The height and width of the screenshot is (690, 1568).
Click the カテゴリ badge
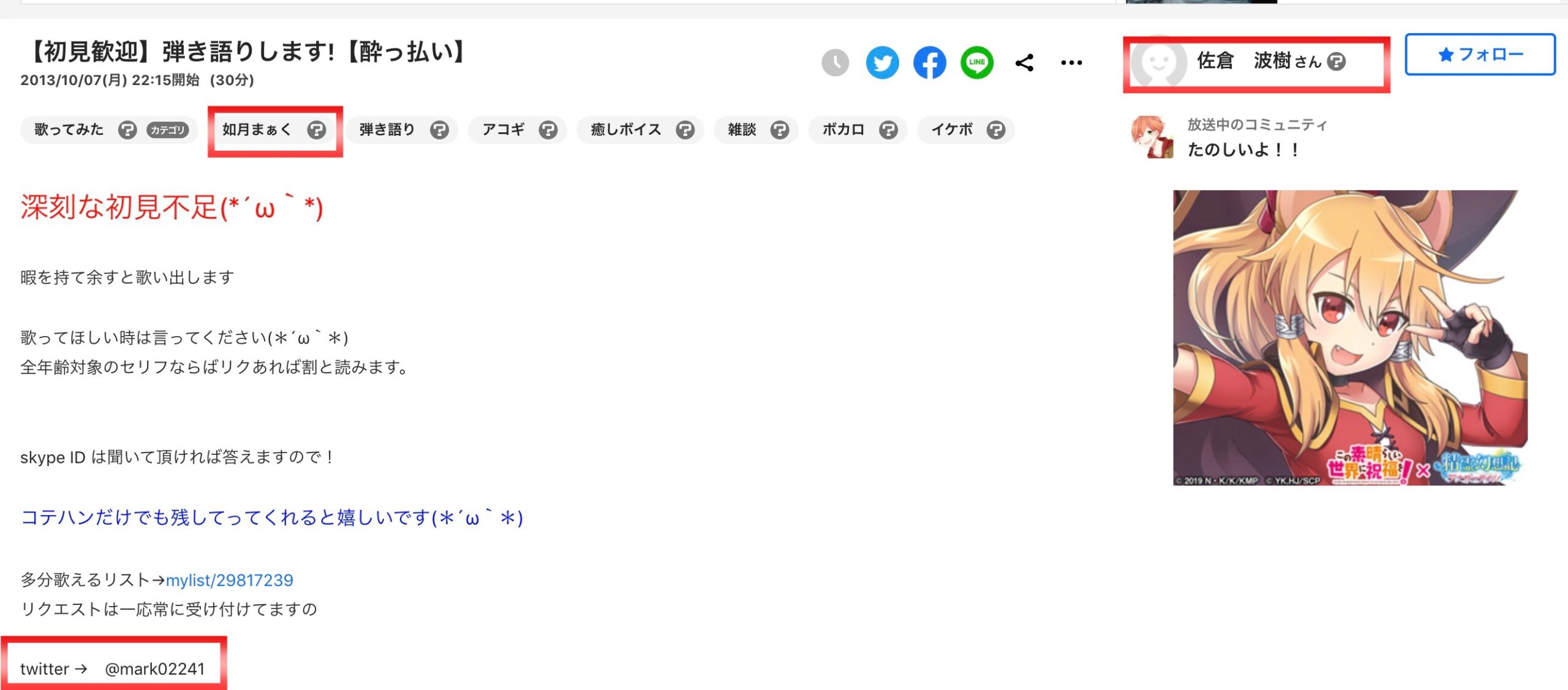pyautogui.click(x=167, y=130)
